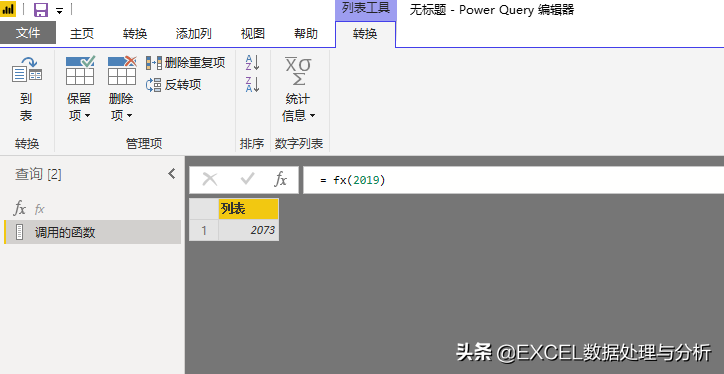
Task: Click the Statistics sigma icon
Action: point(298,71)
